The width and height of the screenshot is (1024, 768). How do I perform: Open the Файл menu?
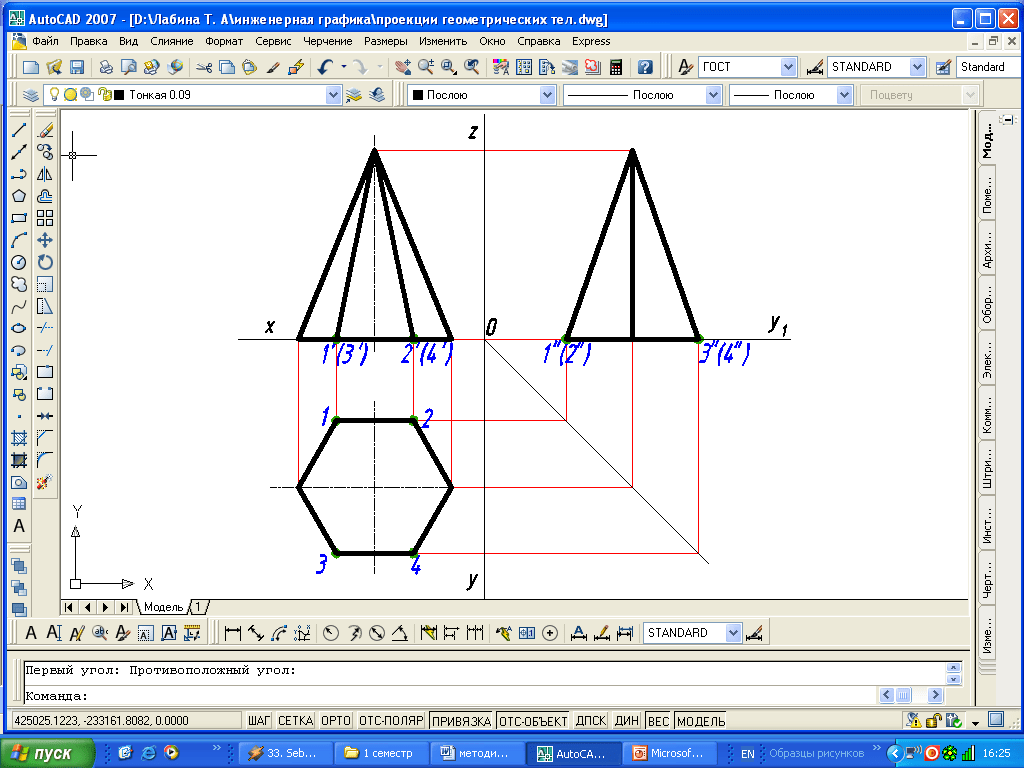[x=45, y=41]
